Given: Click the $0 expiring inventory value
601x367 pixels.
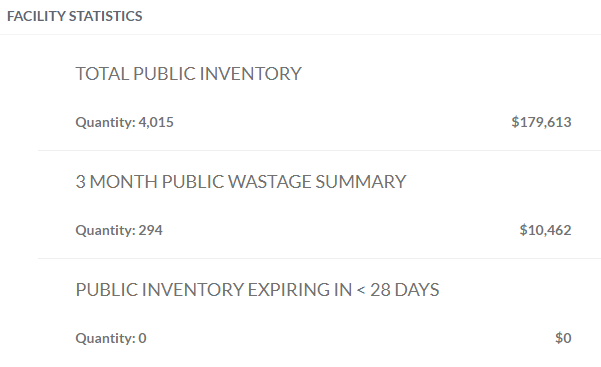Looking at the screenshot, I should 563,338.
